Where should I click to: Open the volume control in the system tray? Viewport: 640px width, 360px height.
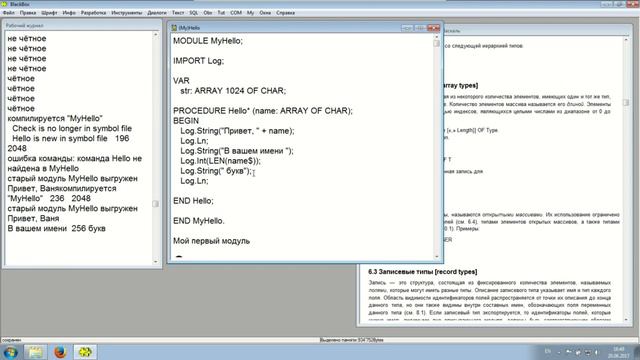coord(596,352)
